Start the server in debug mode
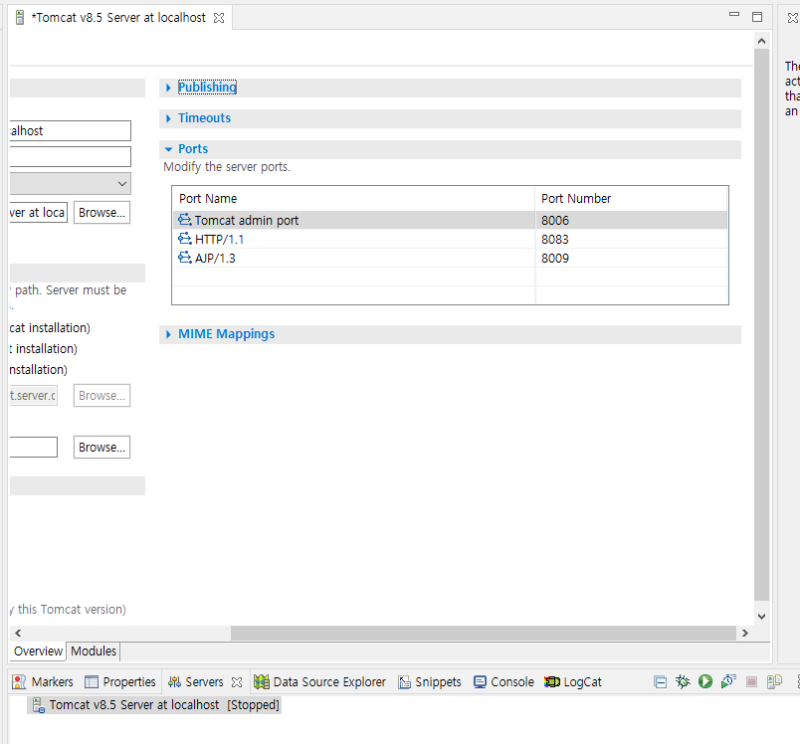 tap(682, 682)
